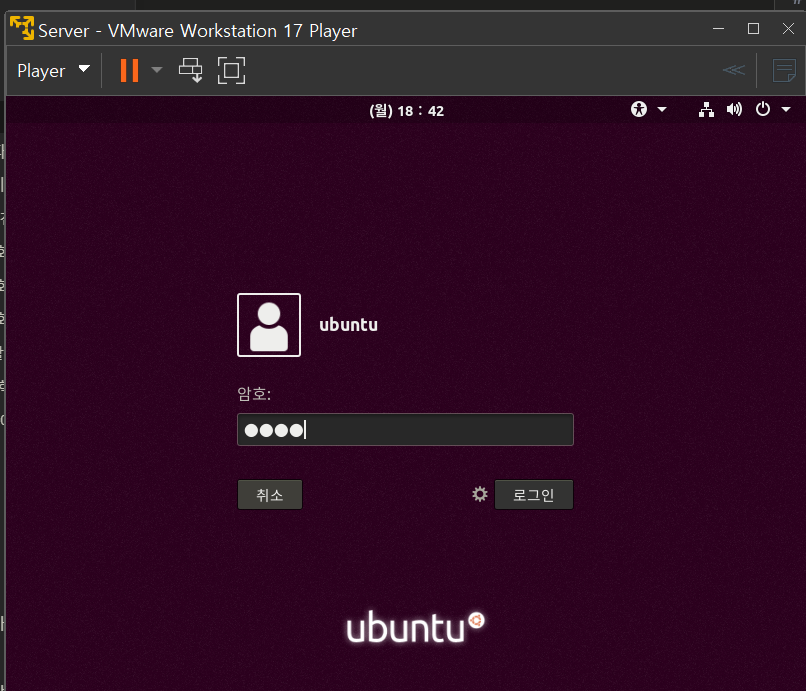Click the VMware logo in the title bar
The height and width of the screenshot is (691, 806).
click(x=22, y=28)
